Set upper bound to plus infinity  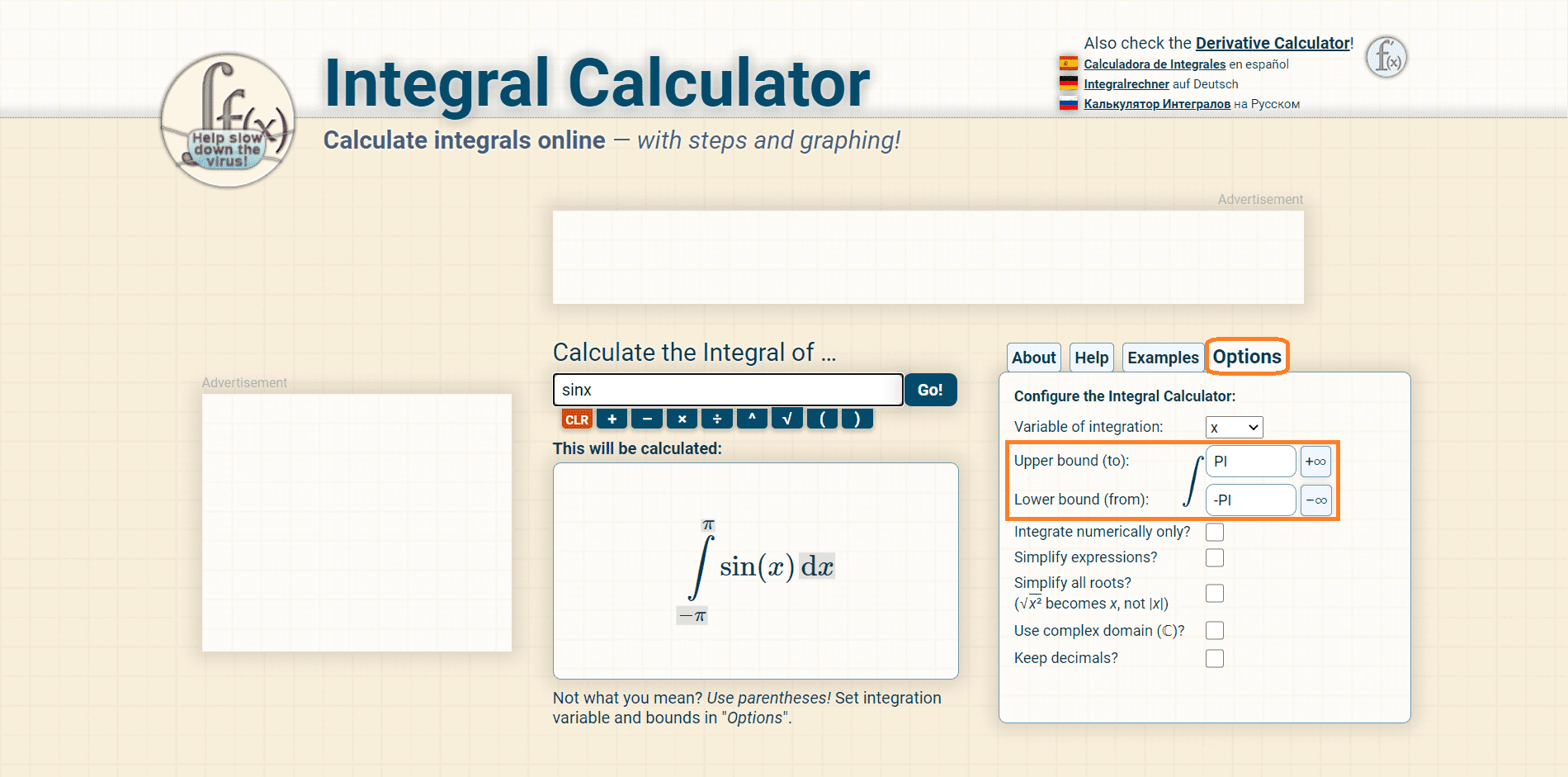coord(1315,462)
